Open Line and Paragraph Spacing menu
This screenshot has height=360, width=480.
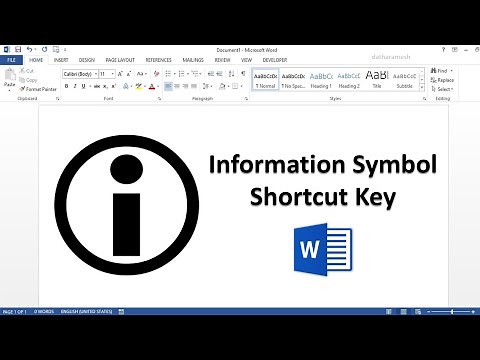tap(207, 86)
